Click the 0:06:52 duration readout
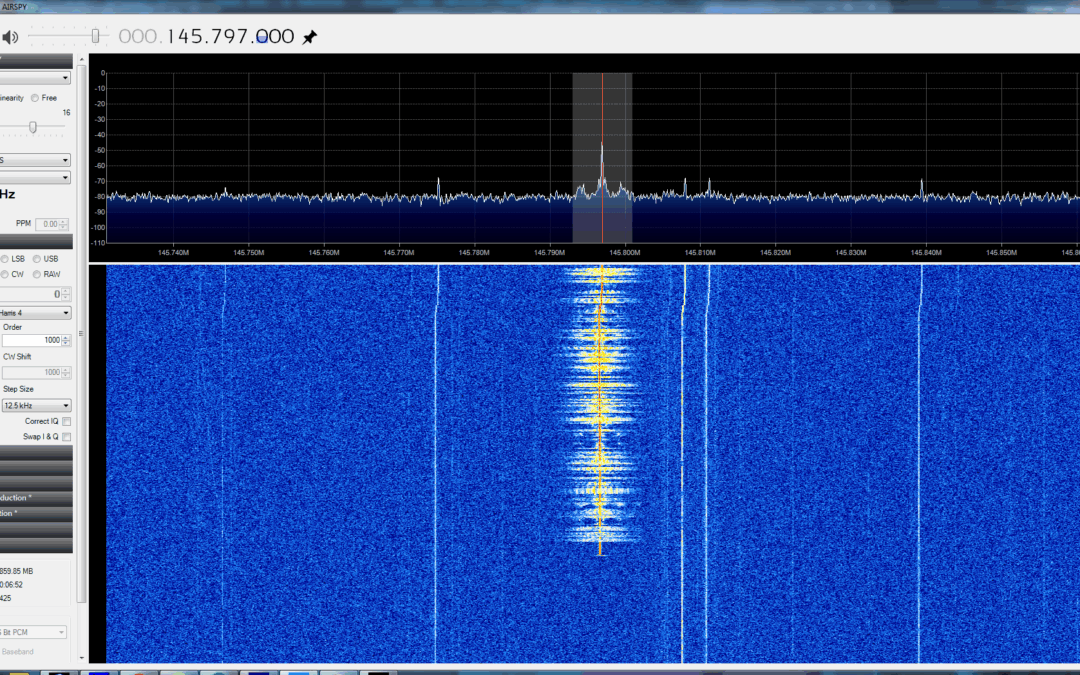The image size is (1080, 675). (x=12, y=585)
